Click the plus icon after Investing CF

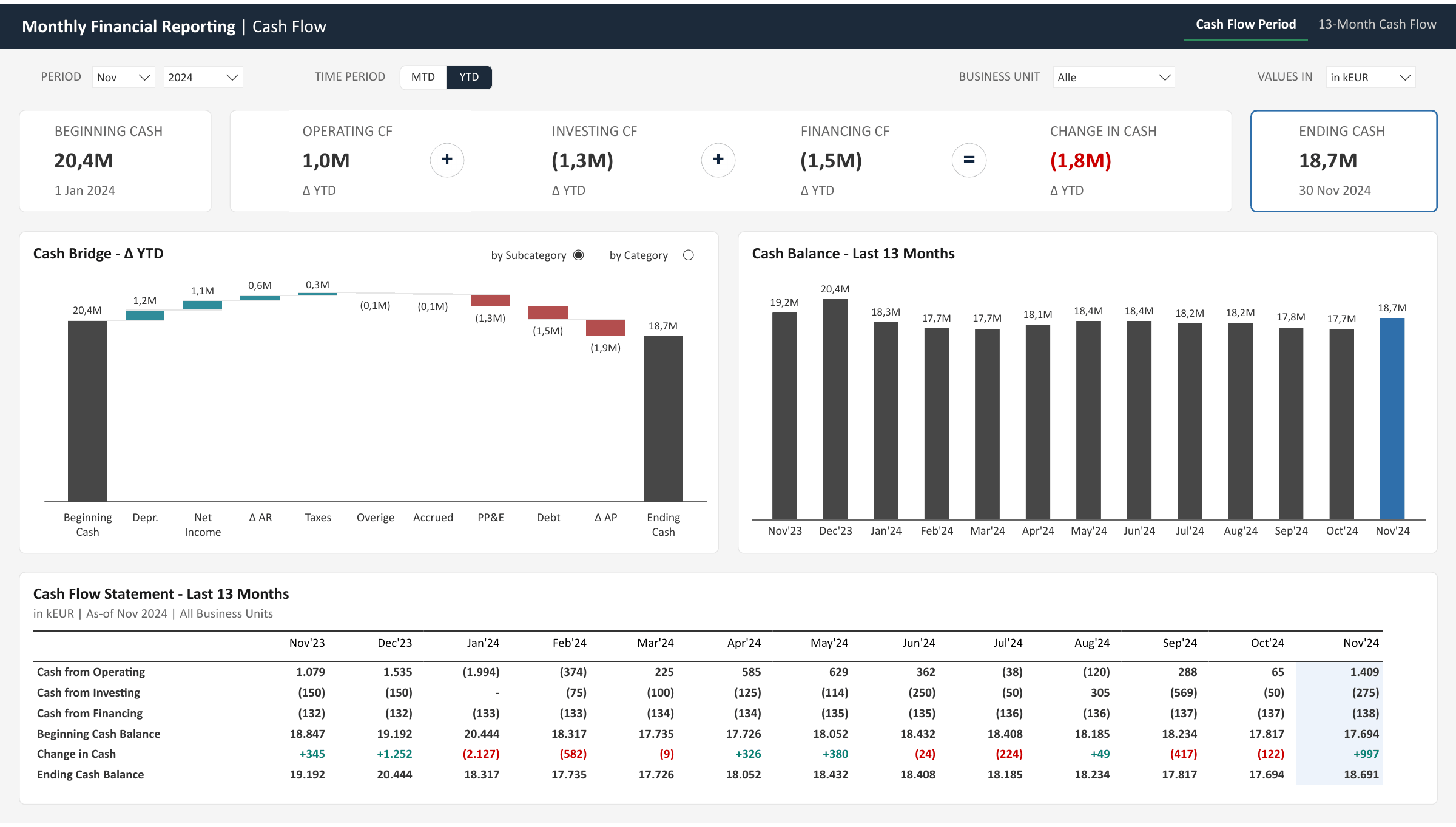coord(718,160)
